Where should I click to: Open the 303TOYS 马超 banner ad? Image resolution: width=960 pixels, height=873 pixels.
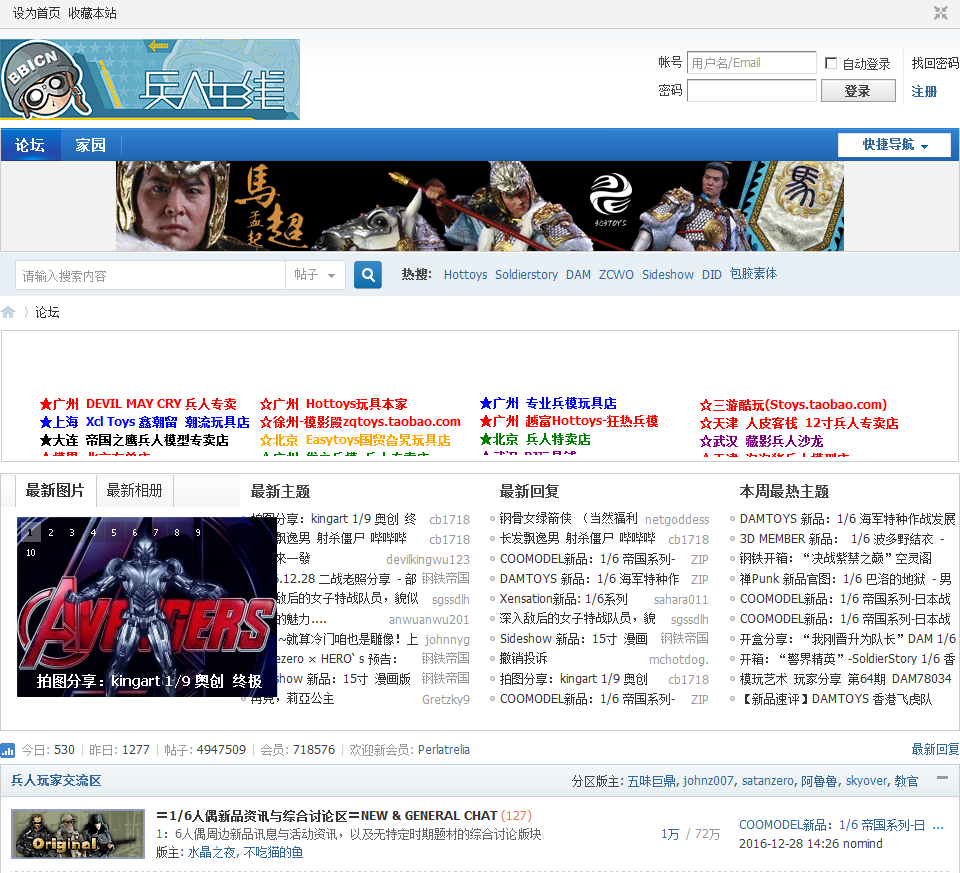tap(480, 206)
